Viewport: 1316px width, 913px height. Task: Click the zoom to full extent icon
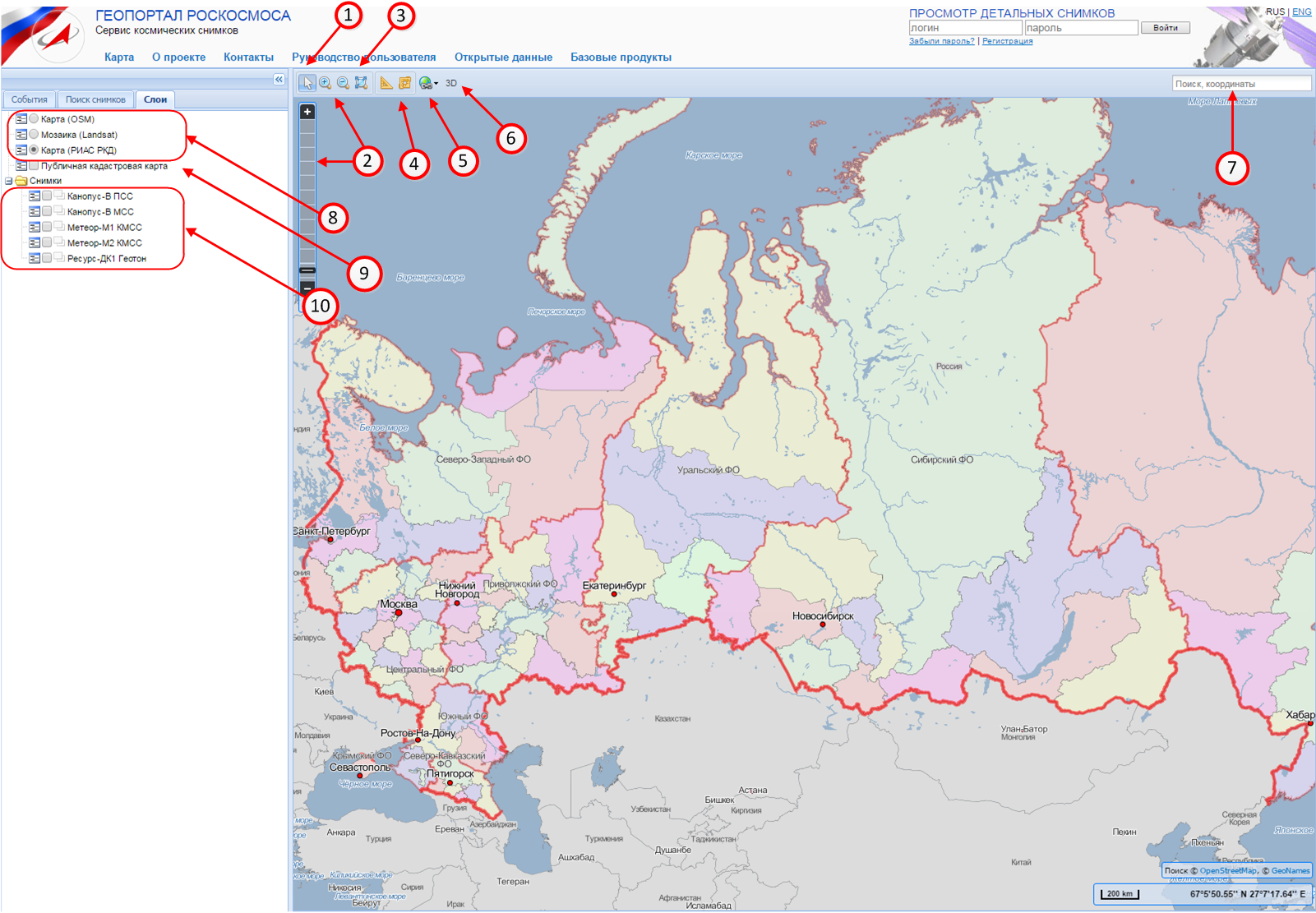(x=361, y=83)
